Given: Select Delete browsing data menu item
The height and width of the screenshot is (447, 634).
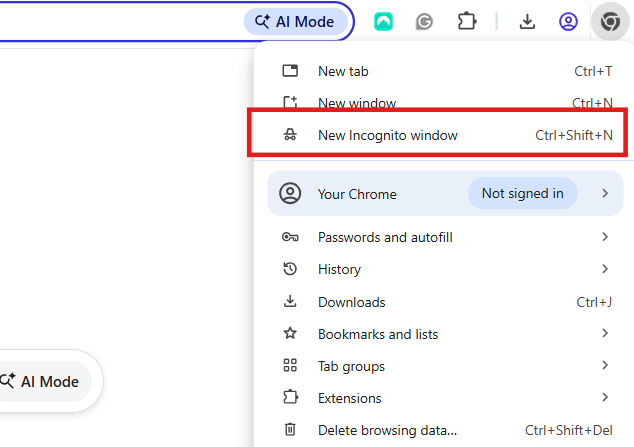Looking at the screenshot, I should point(444,430).
